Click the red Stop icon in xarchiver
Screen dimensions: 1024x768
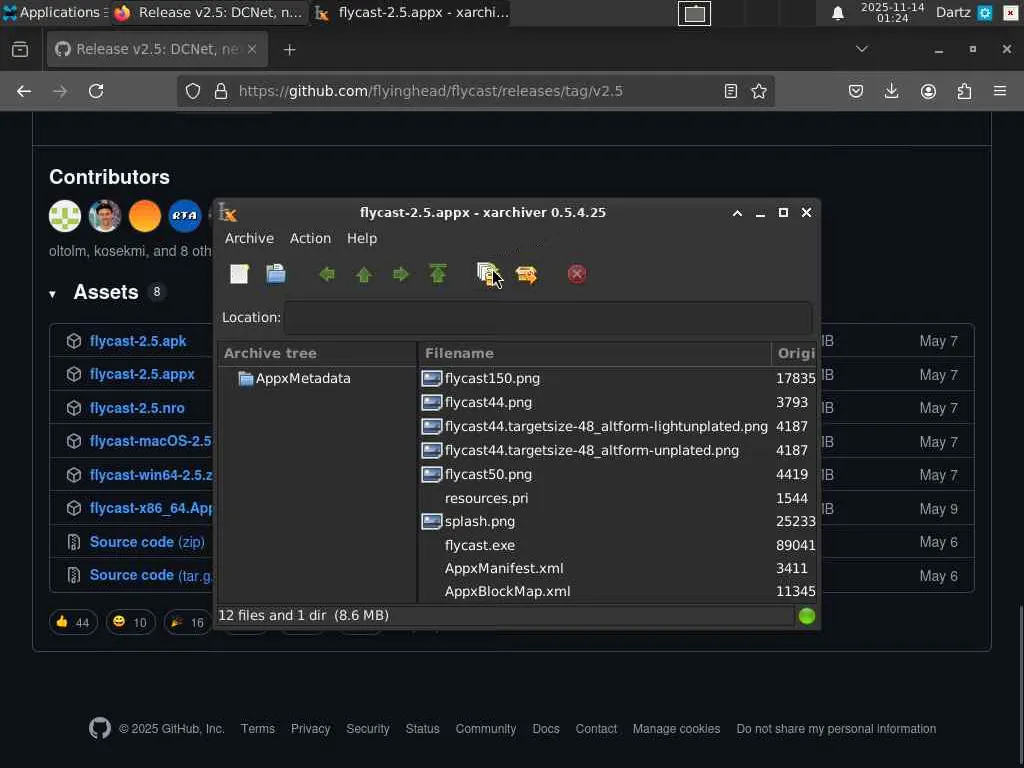coord(577,274)
